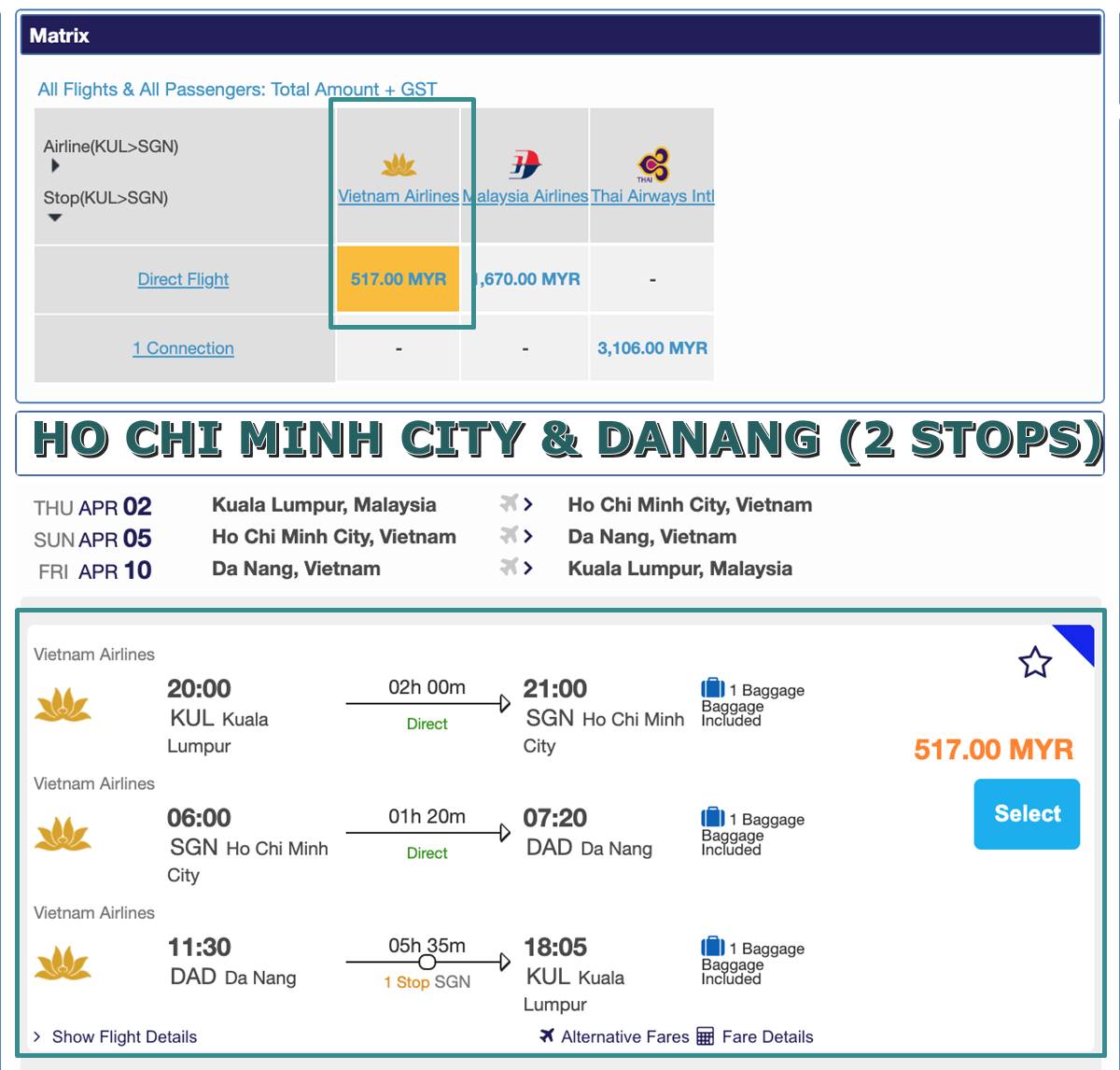Click plane arrow icon on the APR 02 route
Image resolution: width=1120 pixels, height=1070 pixels.
(516, 504)
